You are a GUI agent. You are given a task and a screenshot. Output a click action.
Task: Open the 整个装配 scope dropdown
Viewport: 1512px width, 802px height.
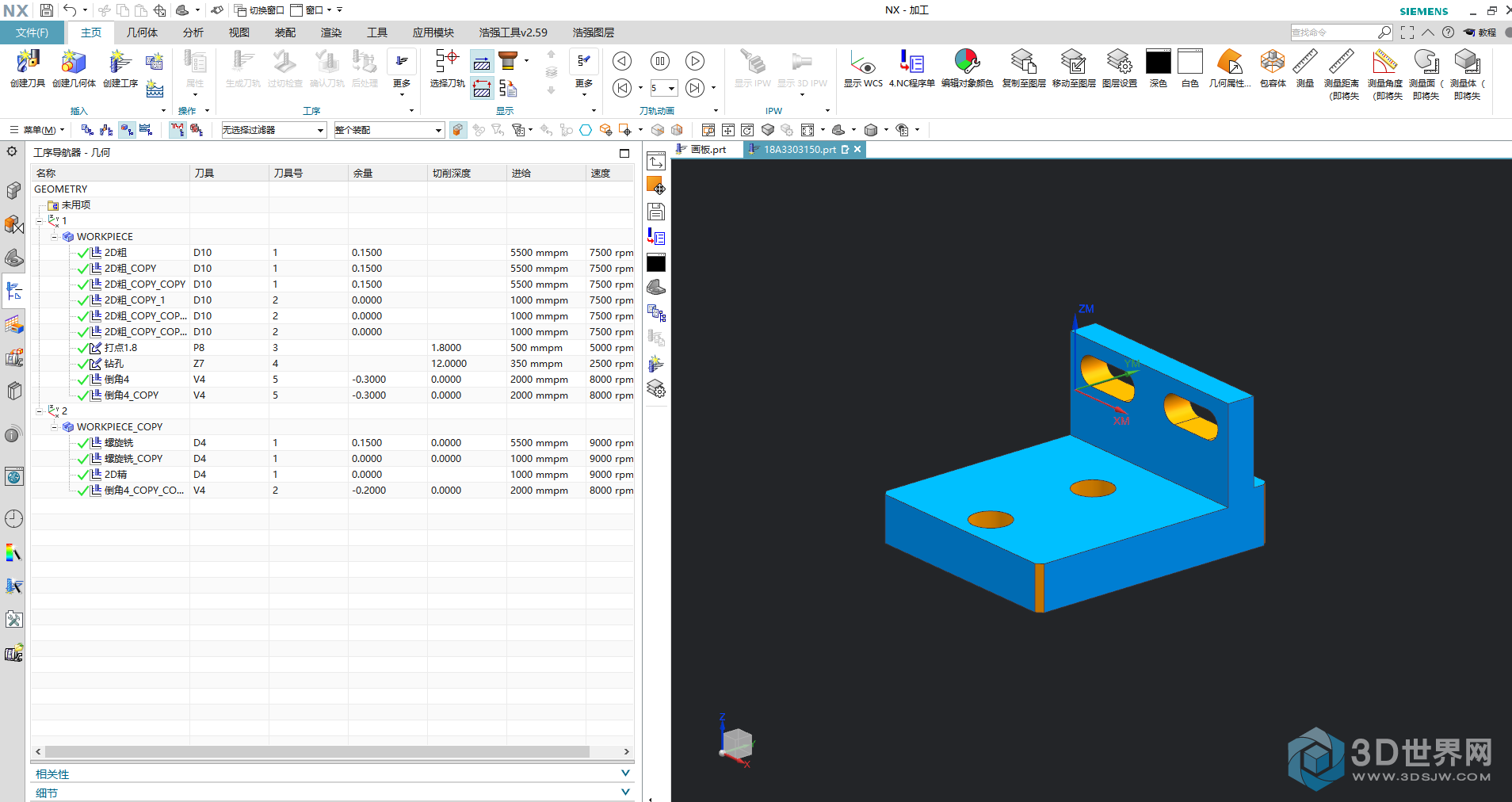(388, 130)
